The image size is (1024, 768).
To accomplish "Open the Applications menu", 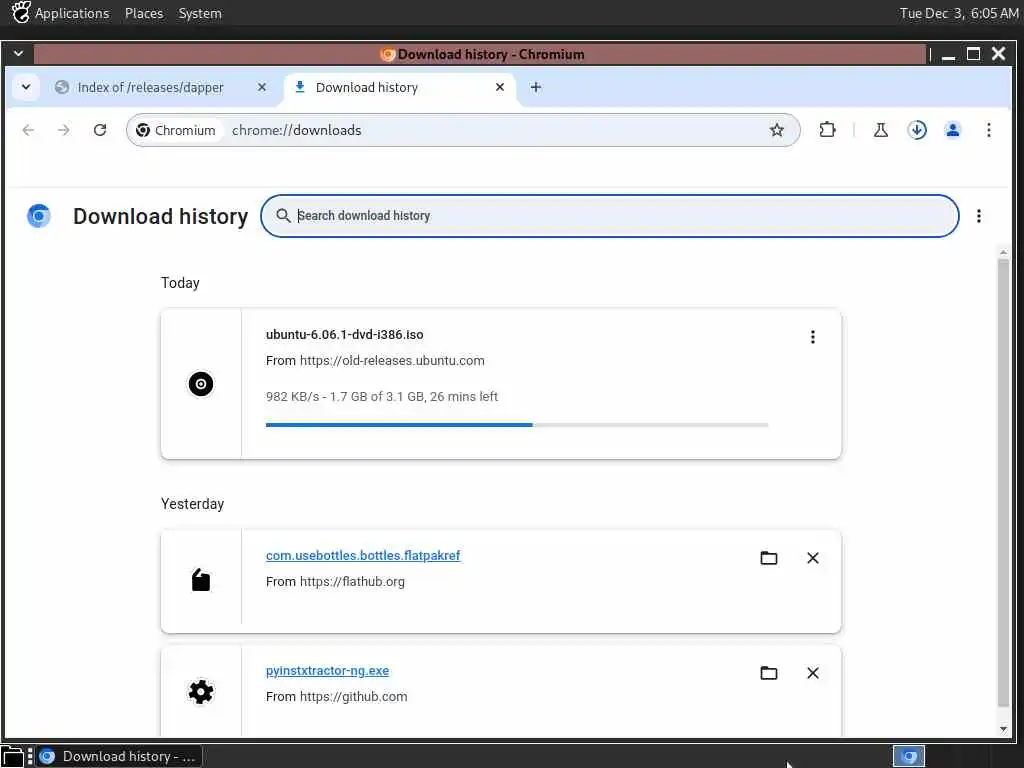I will [x=72, y=13].
